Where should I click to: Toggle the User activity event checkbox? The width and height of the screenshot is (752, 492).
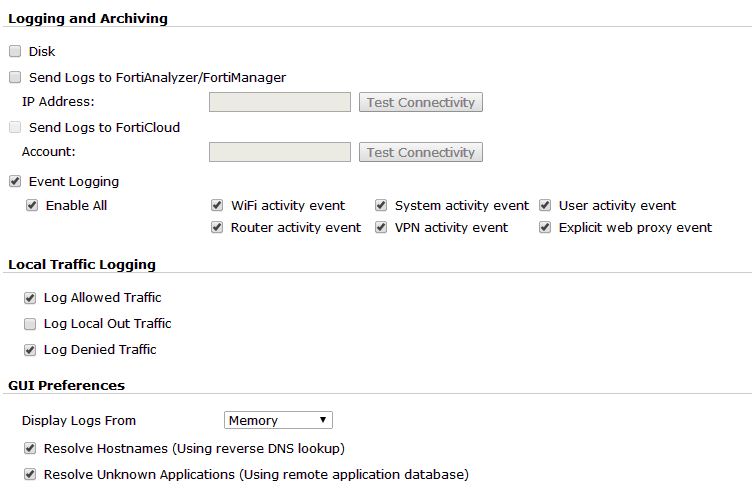(545, 205)
